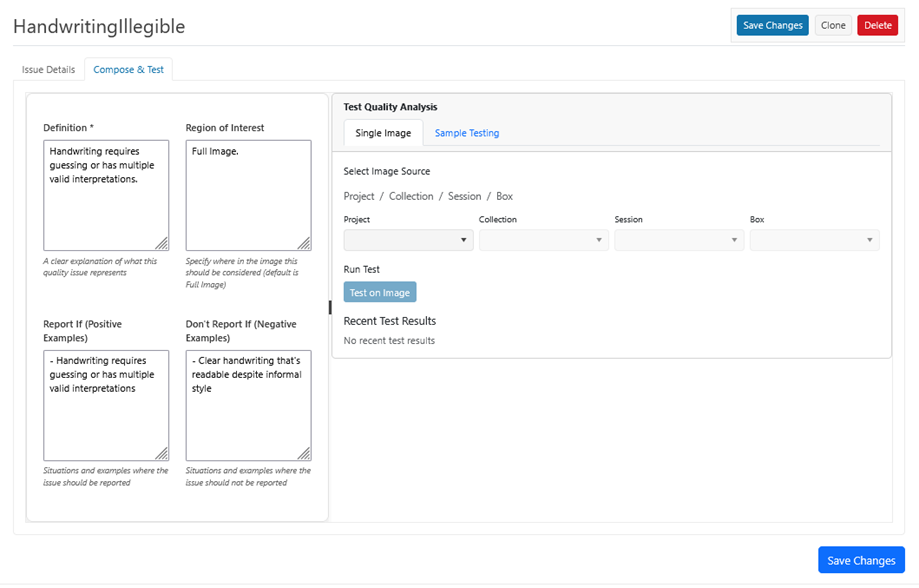Select the Single Image tab

pos(383,133)
